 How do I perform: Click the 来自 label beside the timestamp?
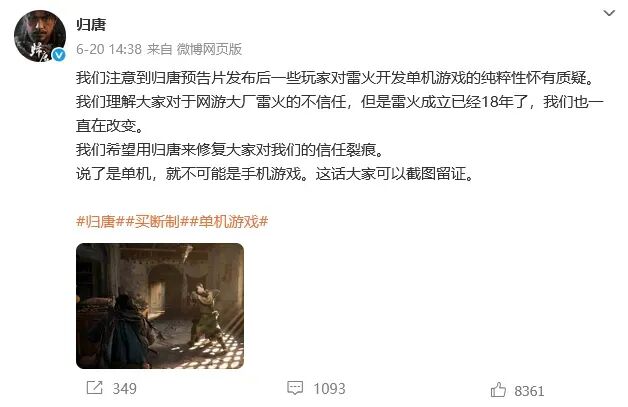point(159,49)
